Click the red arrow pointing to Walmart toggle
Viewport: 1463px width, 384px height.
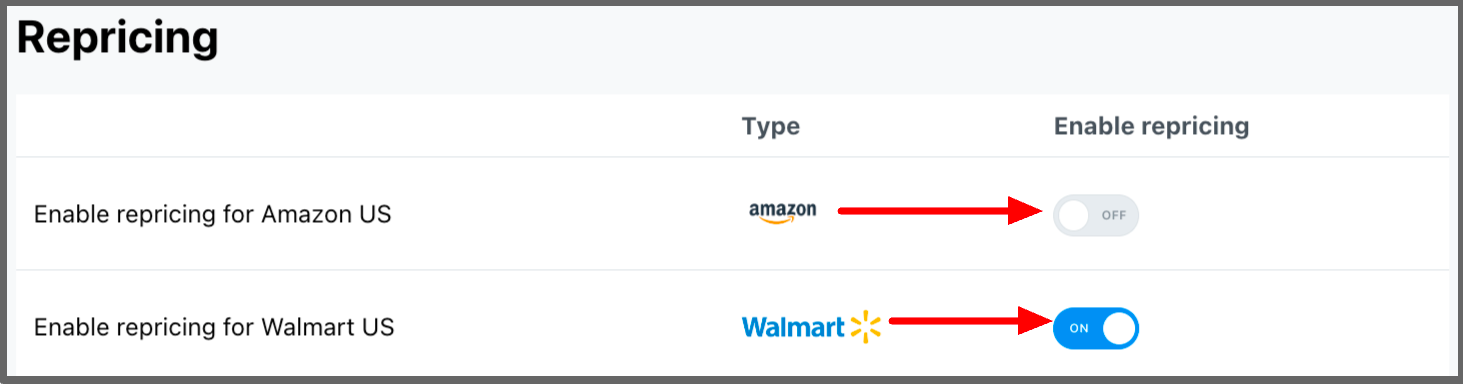(969, 321)
